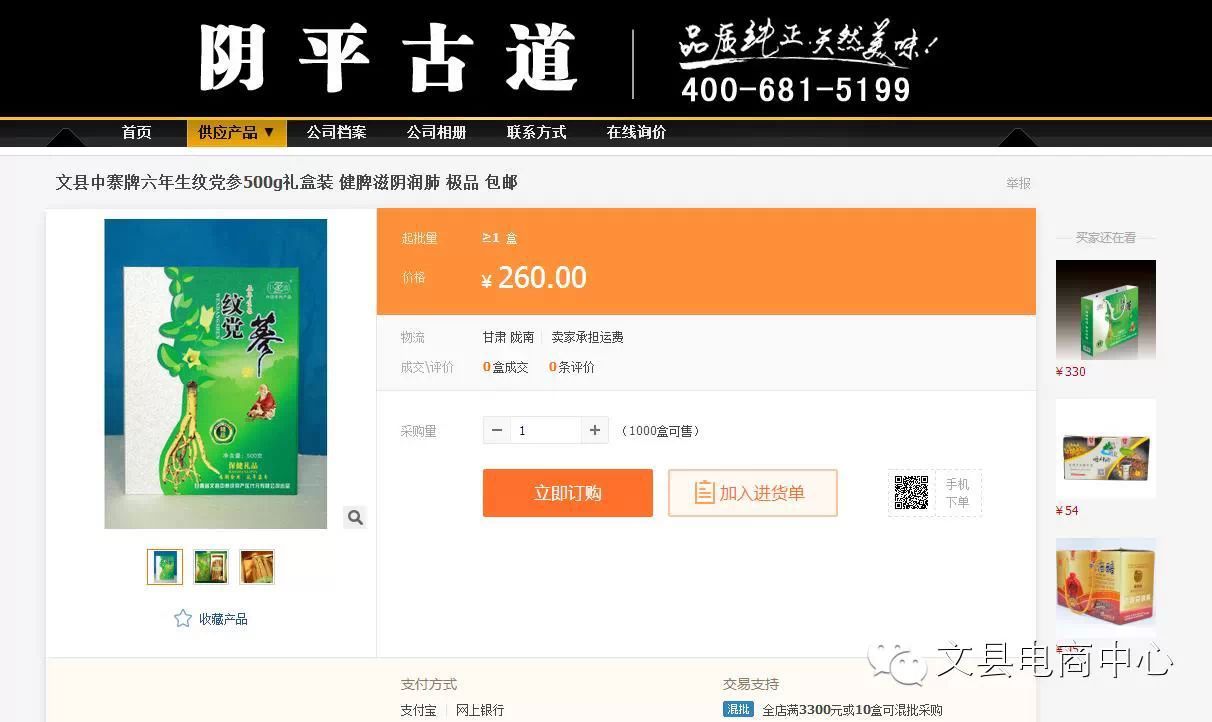The width and height of the screenshot is (1212, 722).
Task: Click the star icon beside 收藏产品
Action: pos(183,619)
